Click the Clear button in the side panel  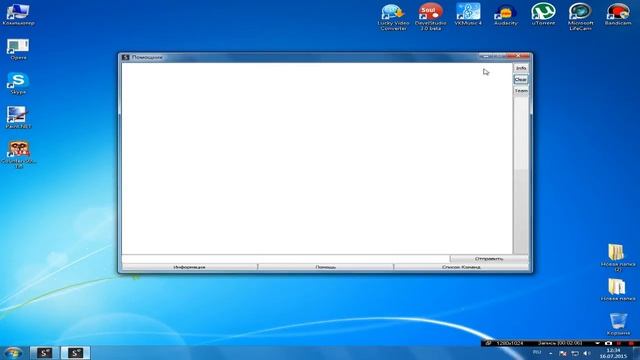click(x=521, y=80)
